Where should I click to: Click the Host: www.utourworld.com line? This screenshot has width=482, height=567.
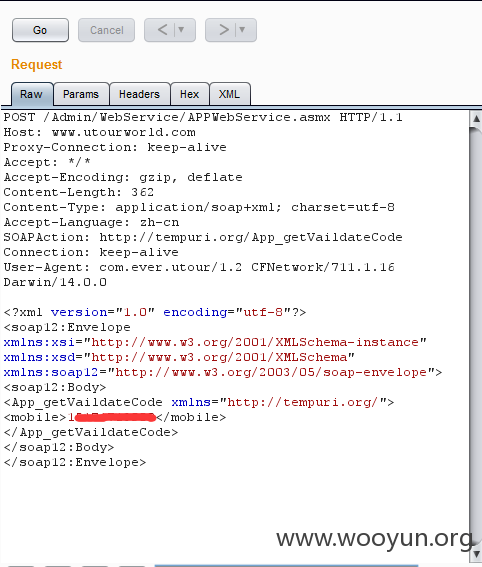[x=99, y=132]
